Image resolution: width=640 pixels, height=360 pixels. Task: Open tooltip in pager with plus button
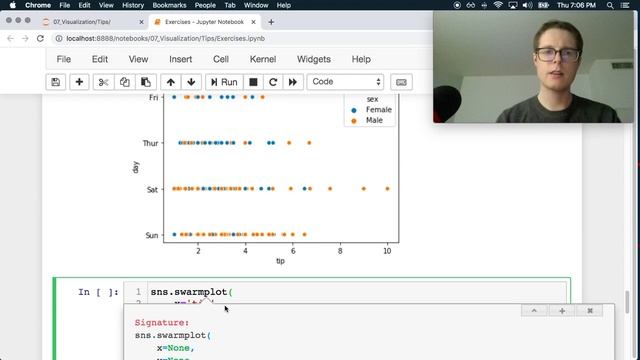[562, 311]
